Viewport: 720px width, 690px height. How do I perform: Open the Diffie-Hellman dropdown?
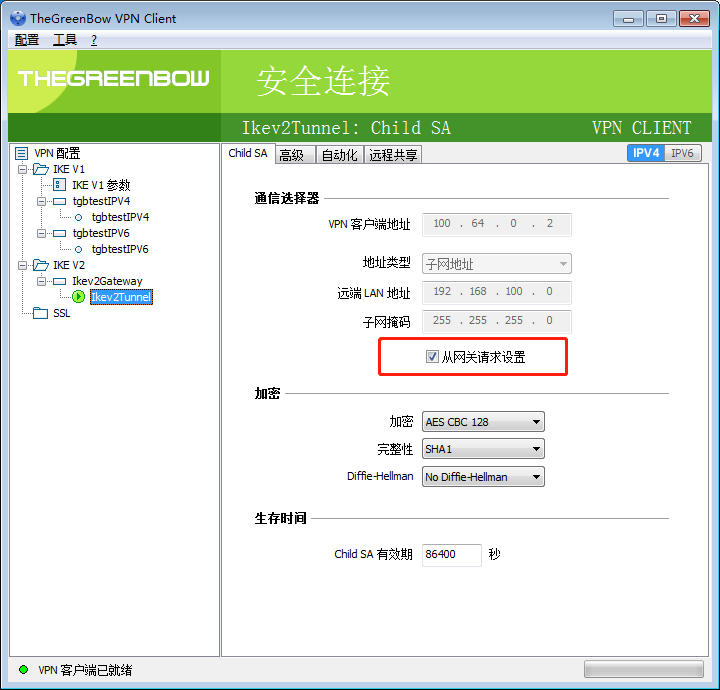tap(483, 477)
